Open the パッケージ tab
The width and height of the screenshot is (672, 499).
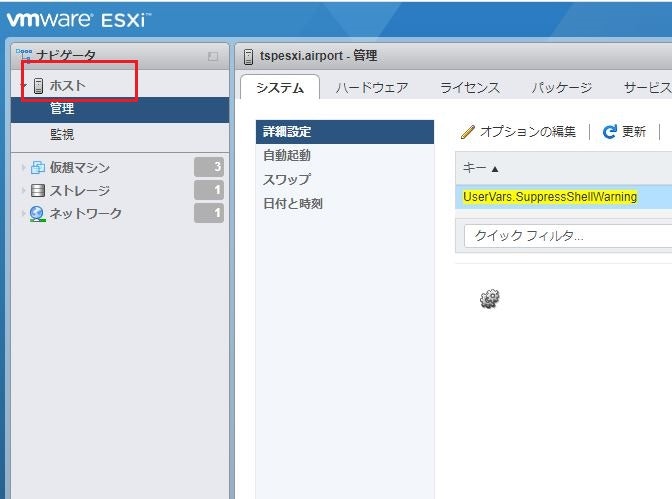coord(562,87)
